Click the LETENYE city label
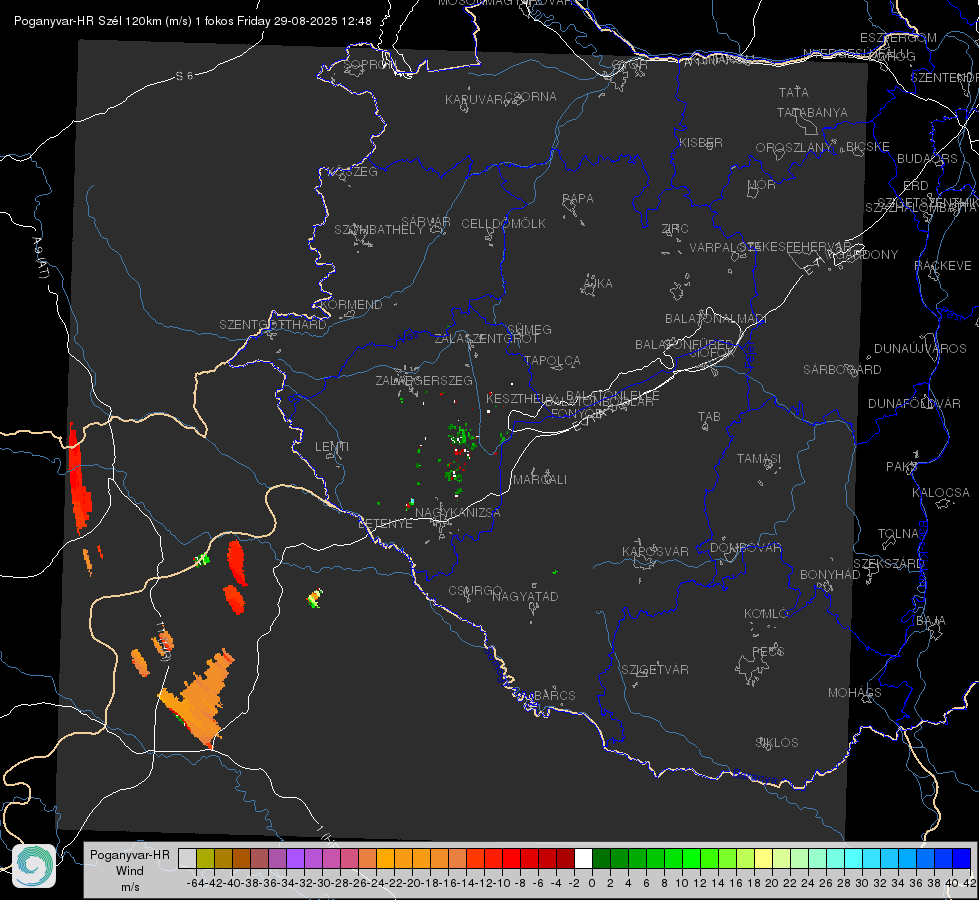Image resolution: width=979 pixels, height=900 pixels. [x=385, y=523]
